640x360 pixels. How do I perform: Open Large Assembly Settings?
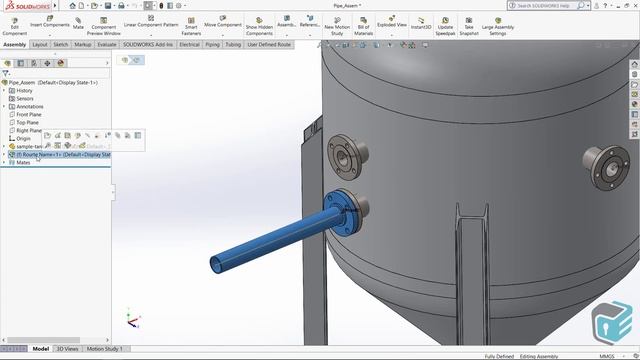coord(498,27)
